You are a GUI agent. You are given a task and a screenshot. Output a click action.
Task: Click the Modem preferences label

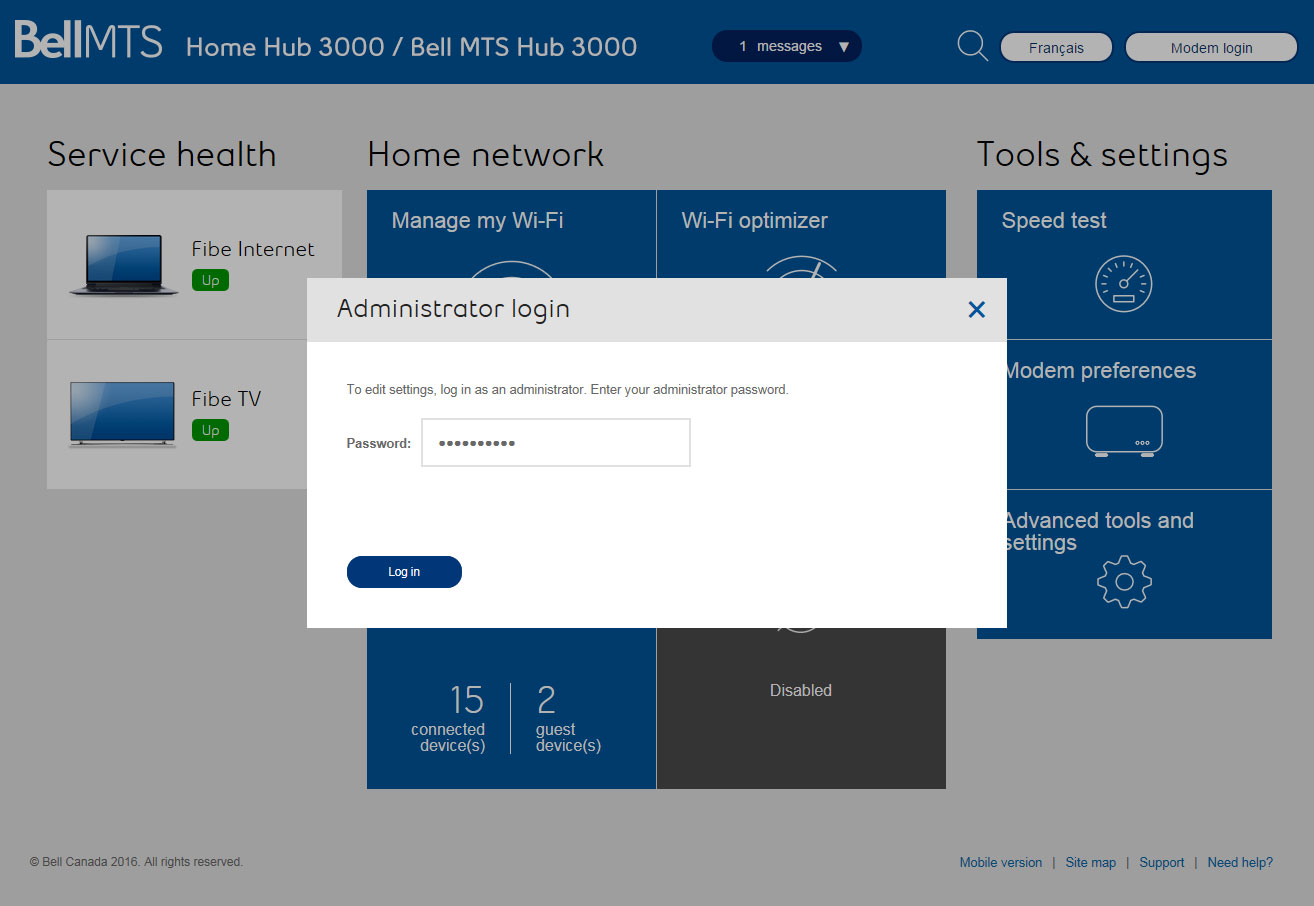1100,371
